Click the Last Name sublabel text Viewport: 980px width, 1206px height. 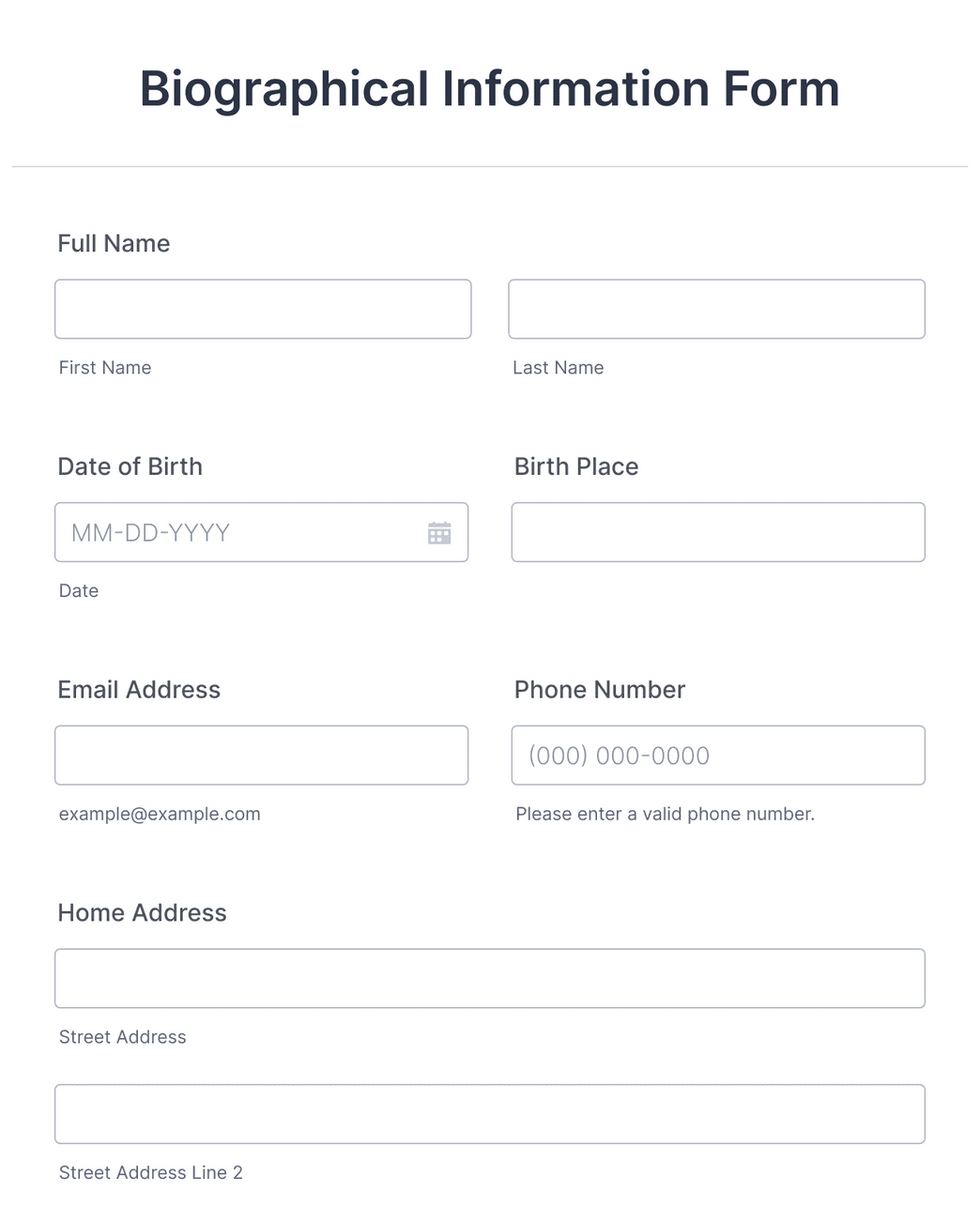click(x=558, y=368)
